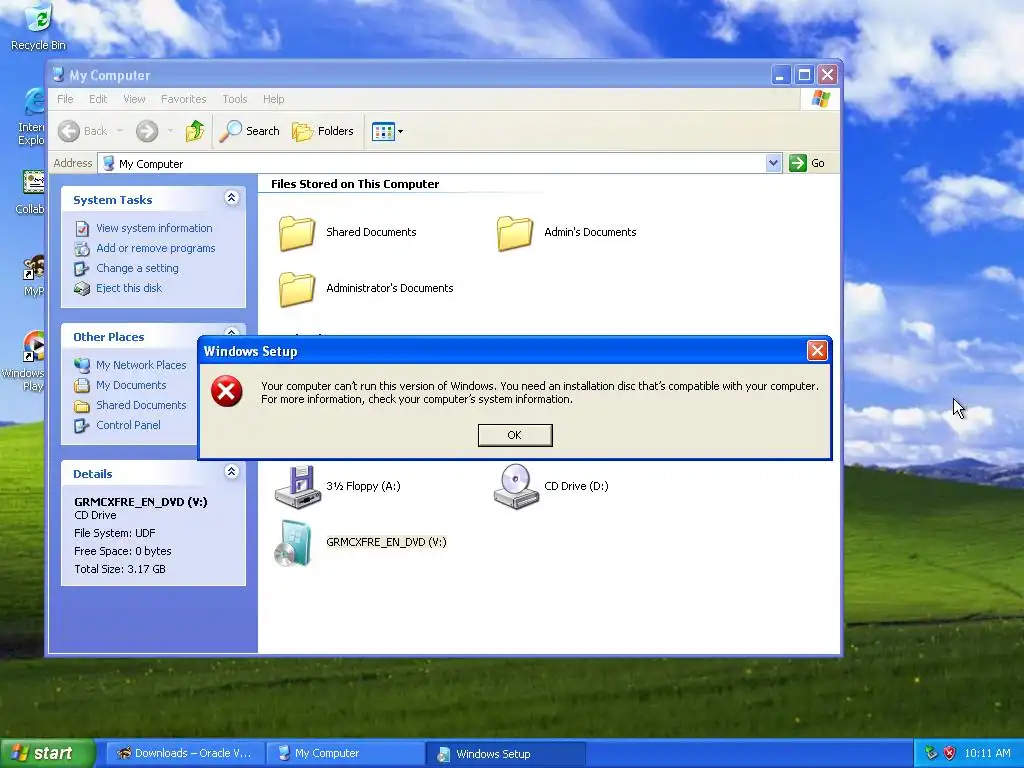Click the Administrator's Documents label

click(x=390, y=288)
